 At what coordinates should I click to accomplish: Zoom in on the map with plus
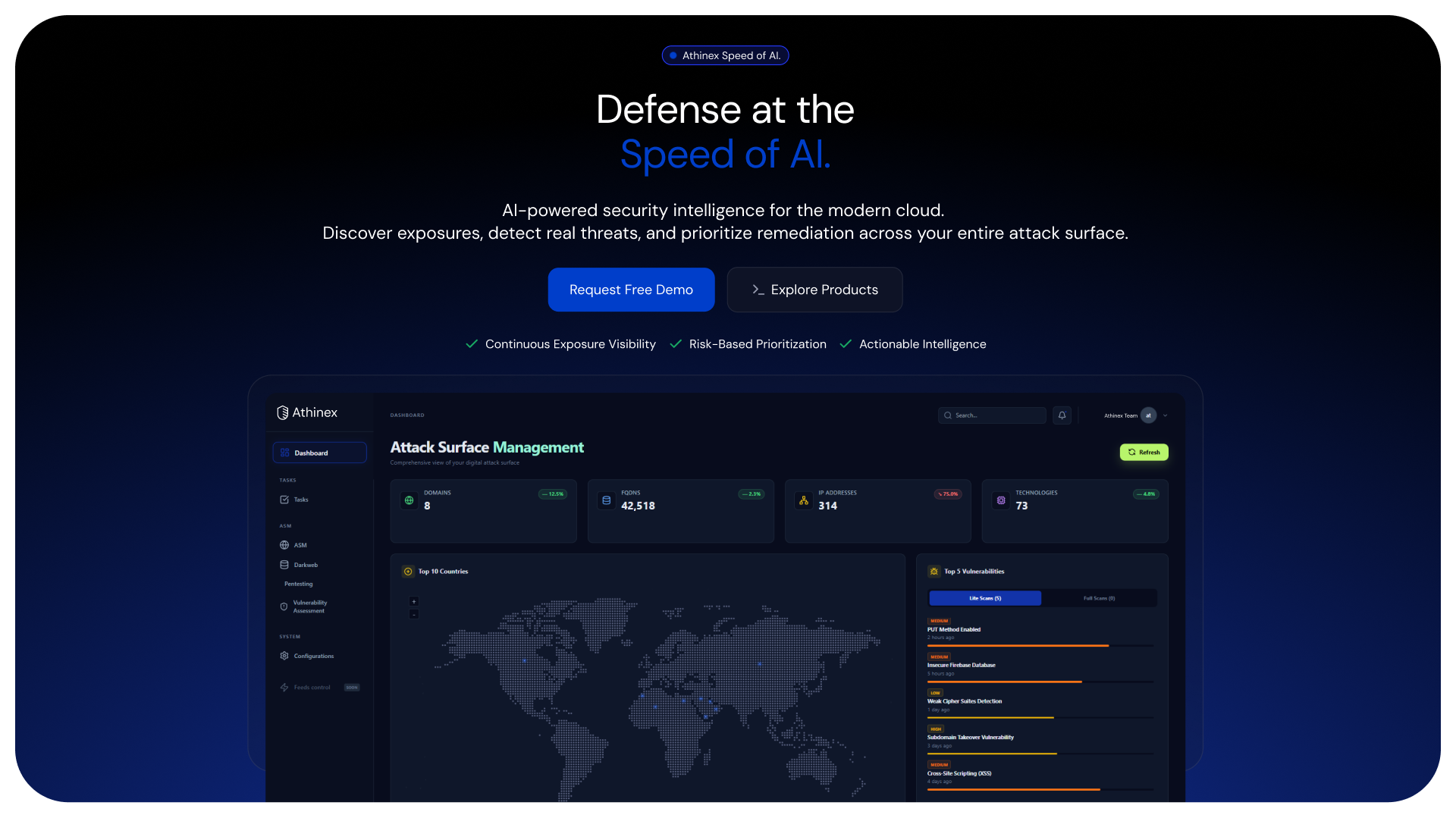pyautogui.click(x=414, y=602)
